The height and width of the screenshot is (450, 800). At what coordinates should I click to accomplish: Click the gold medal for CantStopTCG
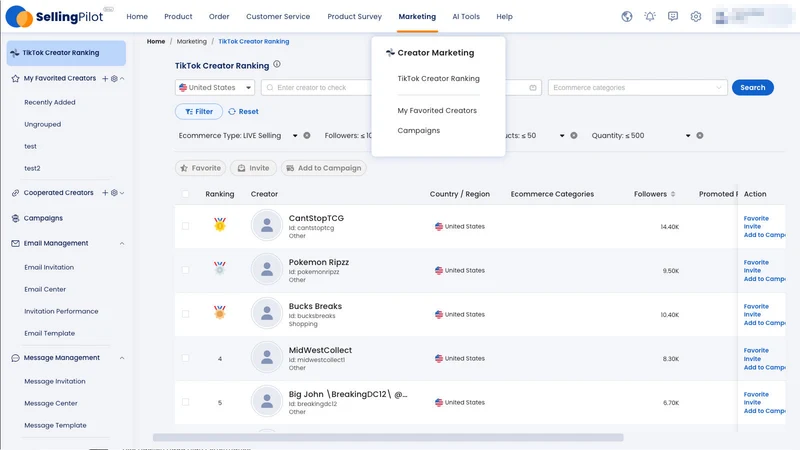pos(220,224)
